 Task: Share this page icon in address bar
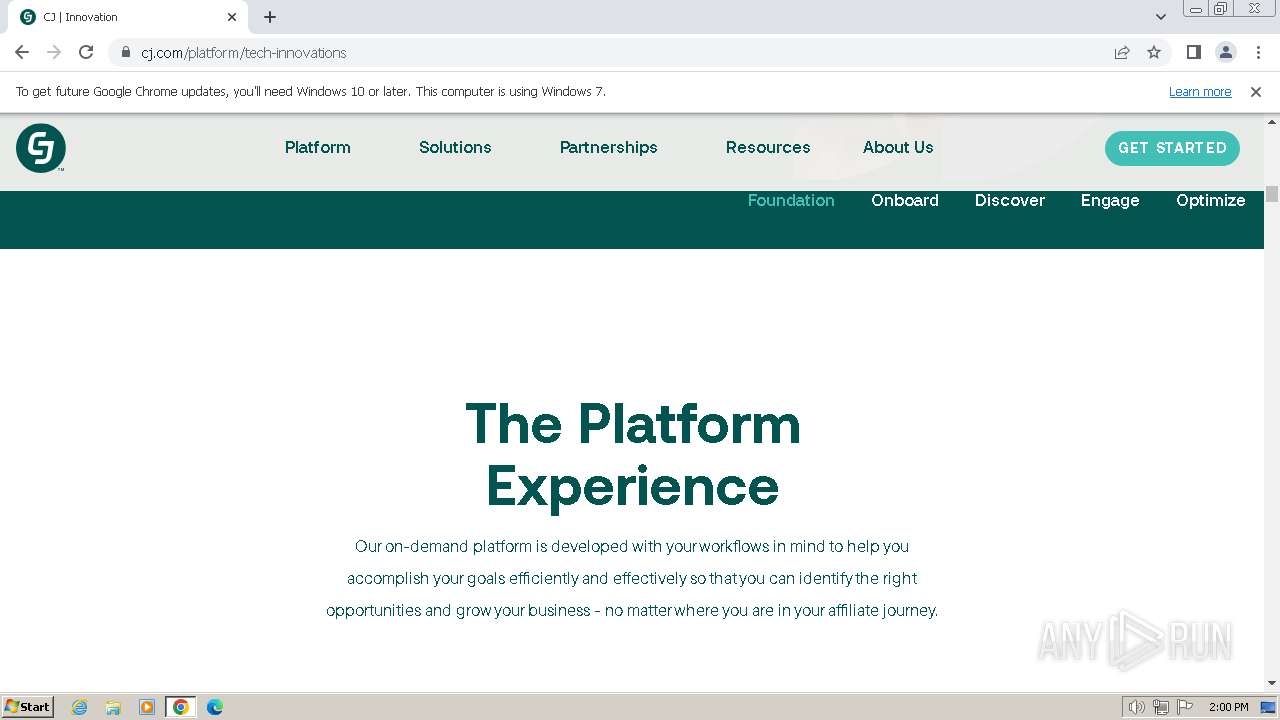[1122, 52]
